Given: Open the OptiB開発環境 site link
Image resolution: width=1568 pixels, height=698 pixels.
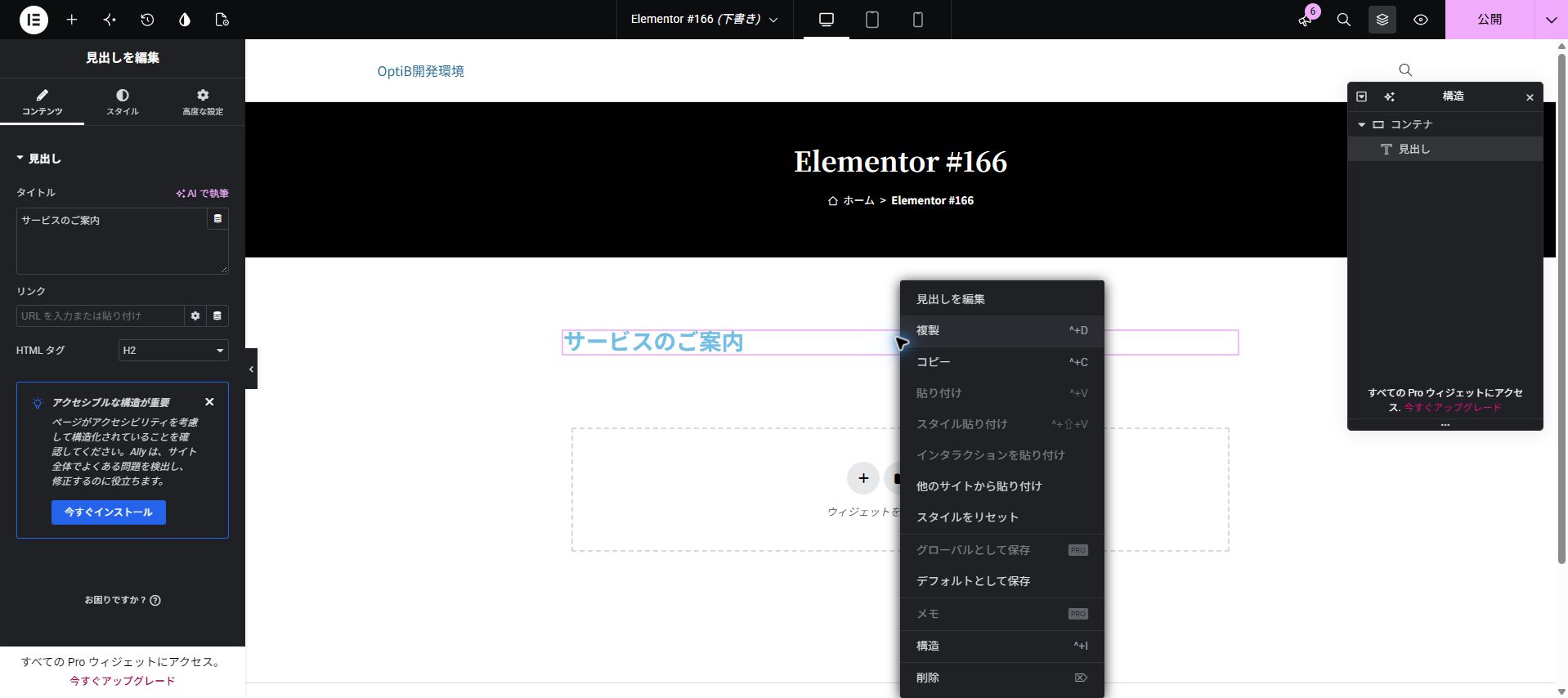Looking at the screenshot, I should 420,71.
